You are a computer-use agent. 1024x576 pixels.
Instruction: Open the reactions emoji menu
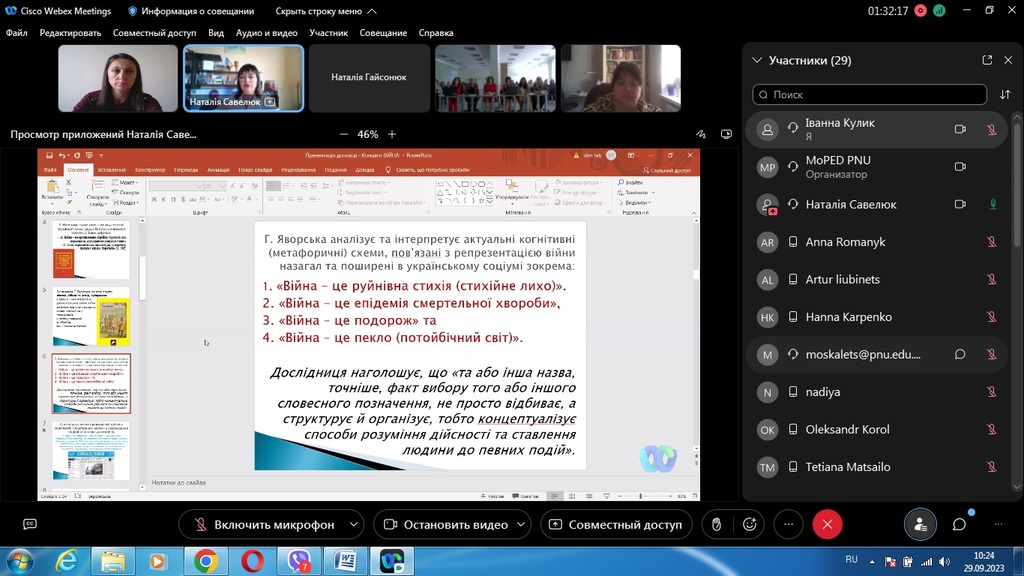pos(749,524)
